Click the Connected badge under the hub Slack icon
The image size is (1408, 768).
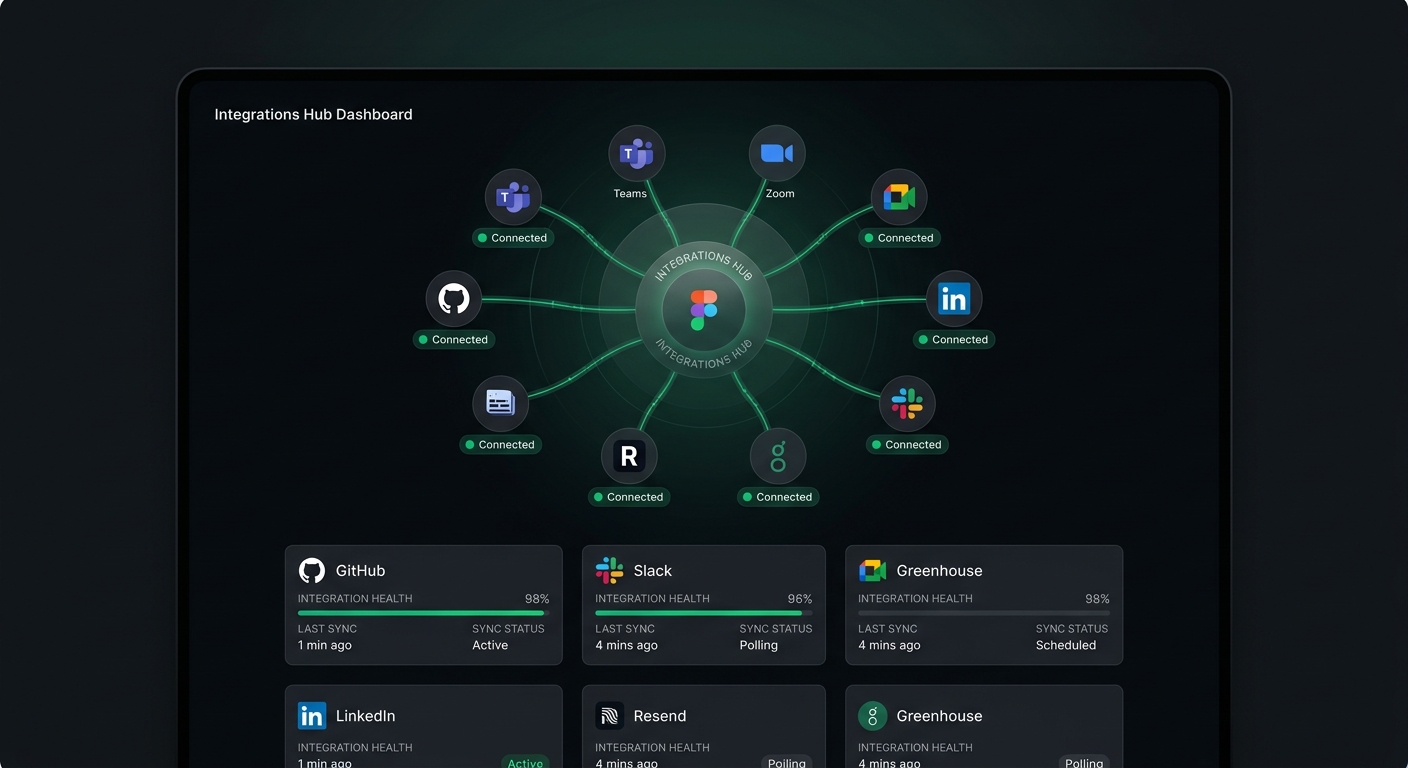tap(907, 445)
